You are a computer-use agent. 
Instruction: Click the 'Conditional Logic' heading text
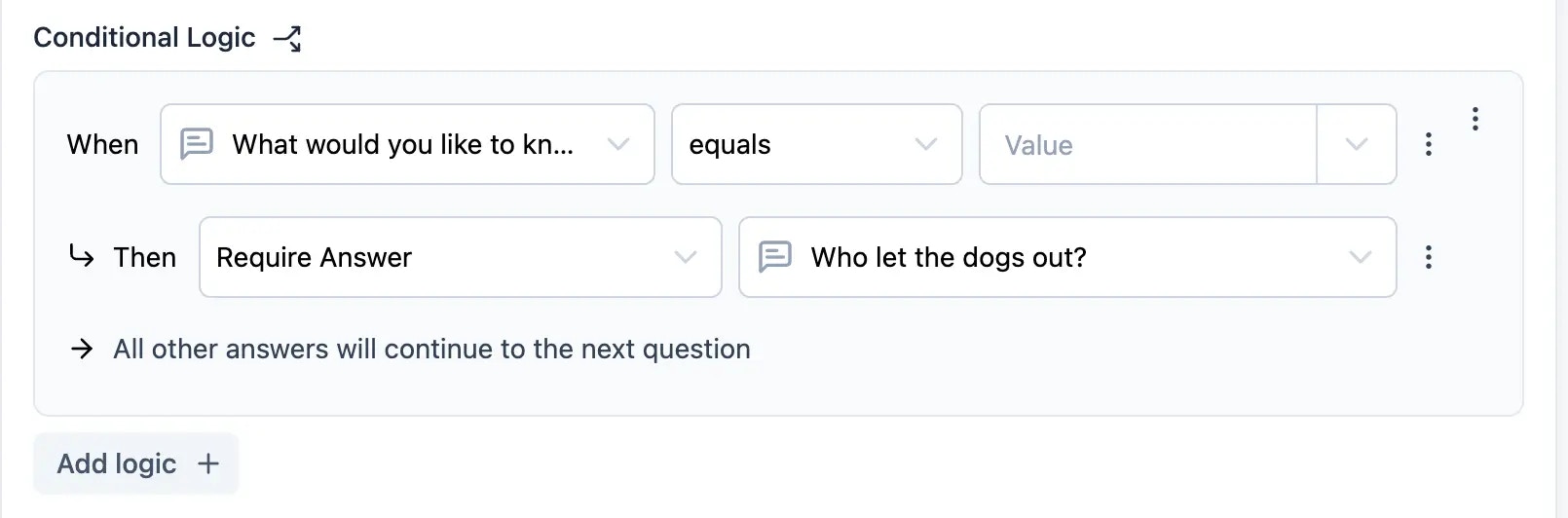pyautogui.click(x=144, y=38)
